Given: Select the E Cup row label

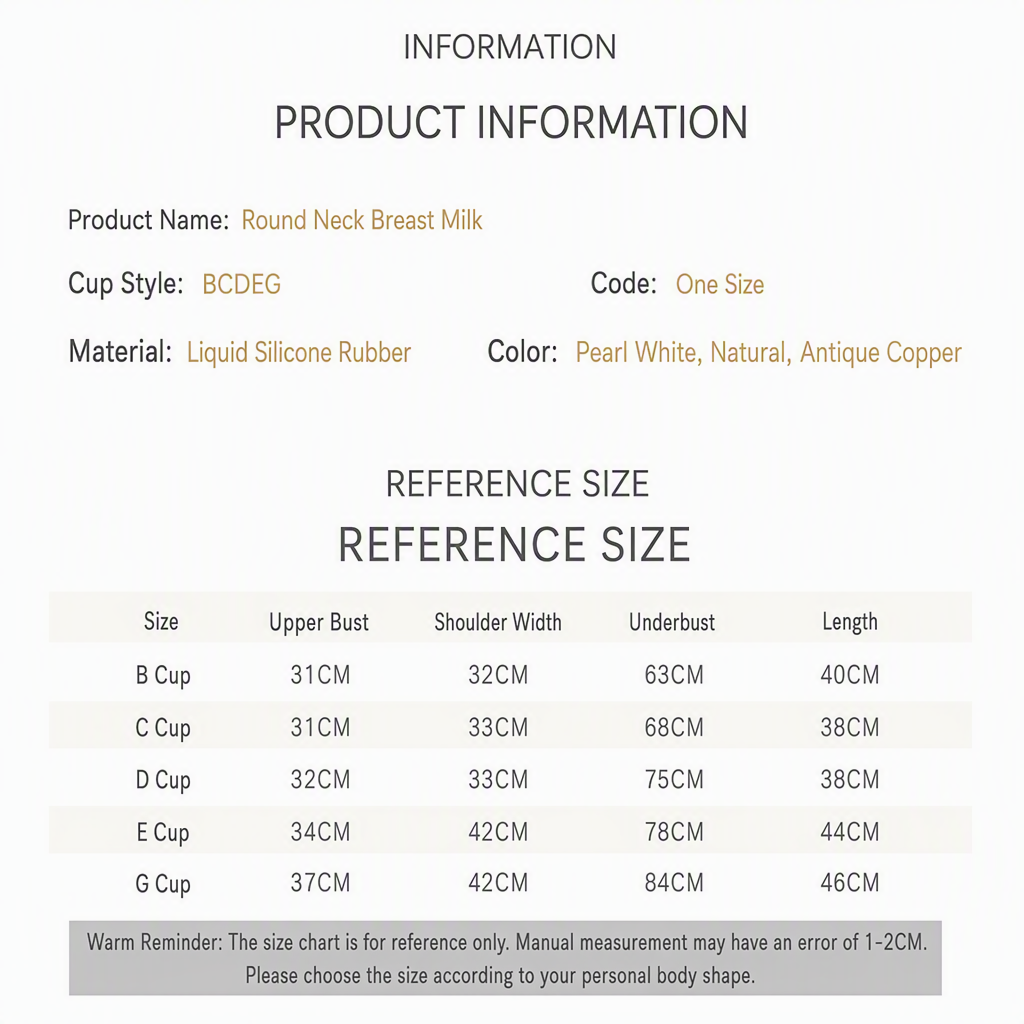Looking at the screenshot, I should tap(163, 832).
